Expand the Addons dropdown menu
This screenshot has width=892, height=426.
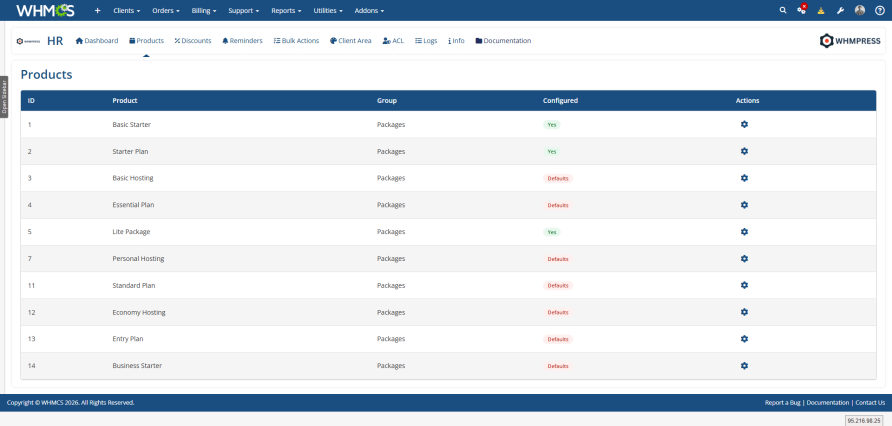pyautogui.click(x=369, y=10)
